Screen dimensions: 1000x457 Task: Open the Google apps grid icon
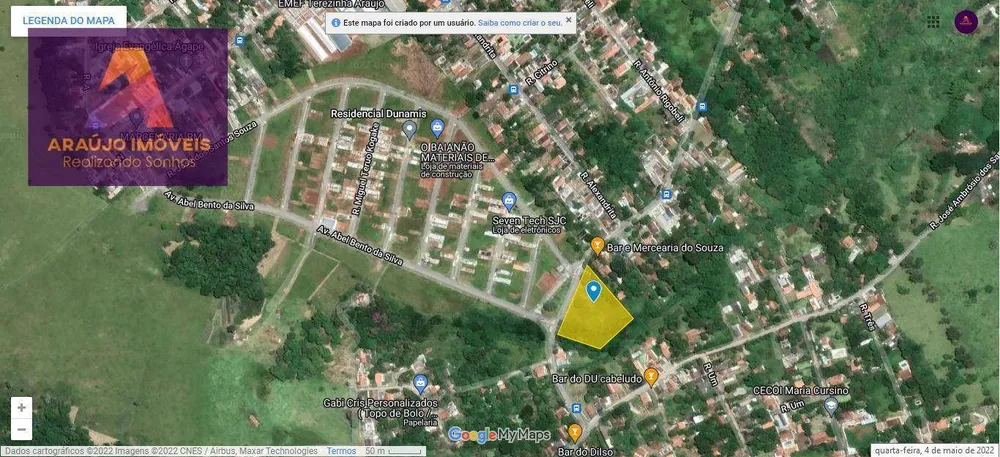click(933, 22)
